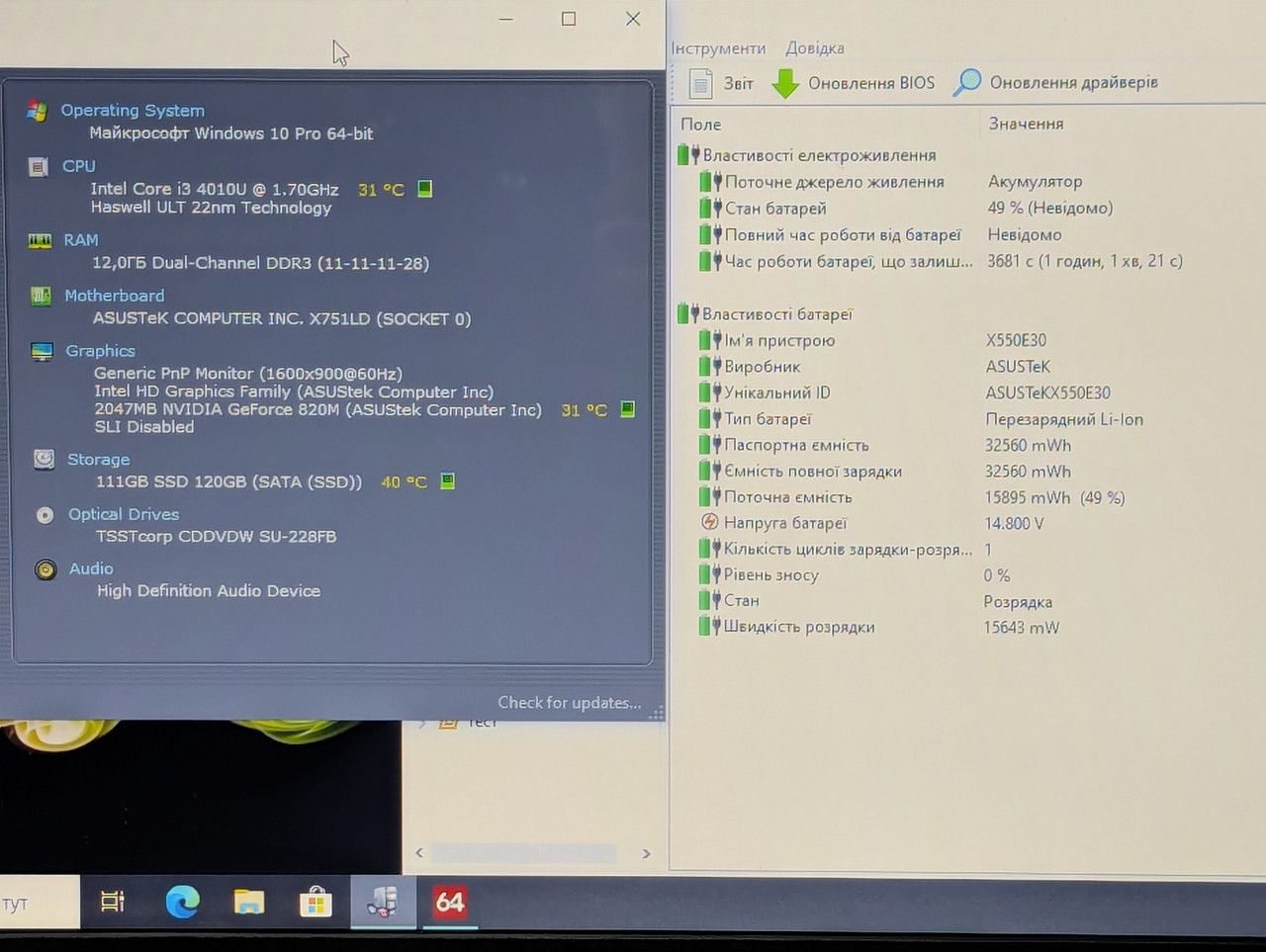The image size is (1266, 952).
Task: Click the RAM module icon in Speccy
Action: point(40,240)
